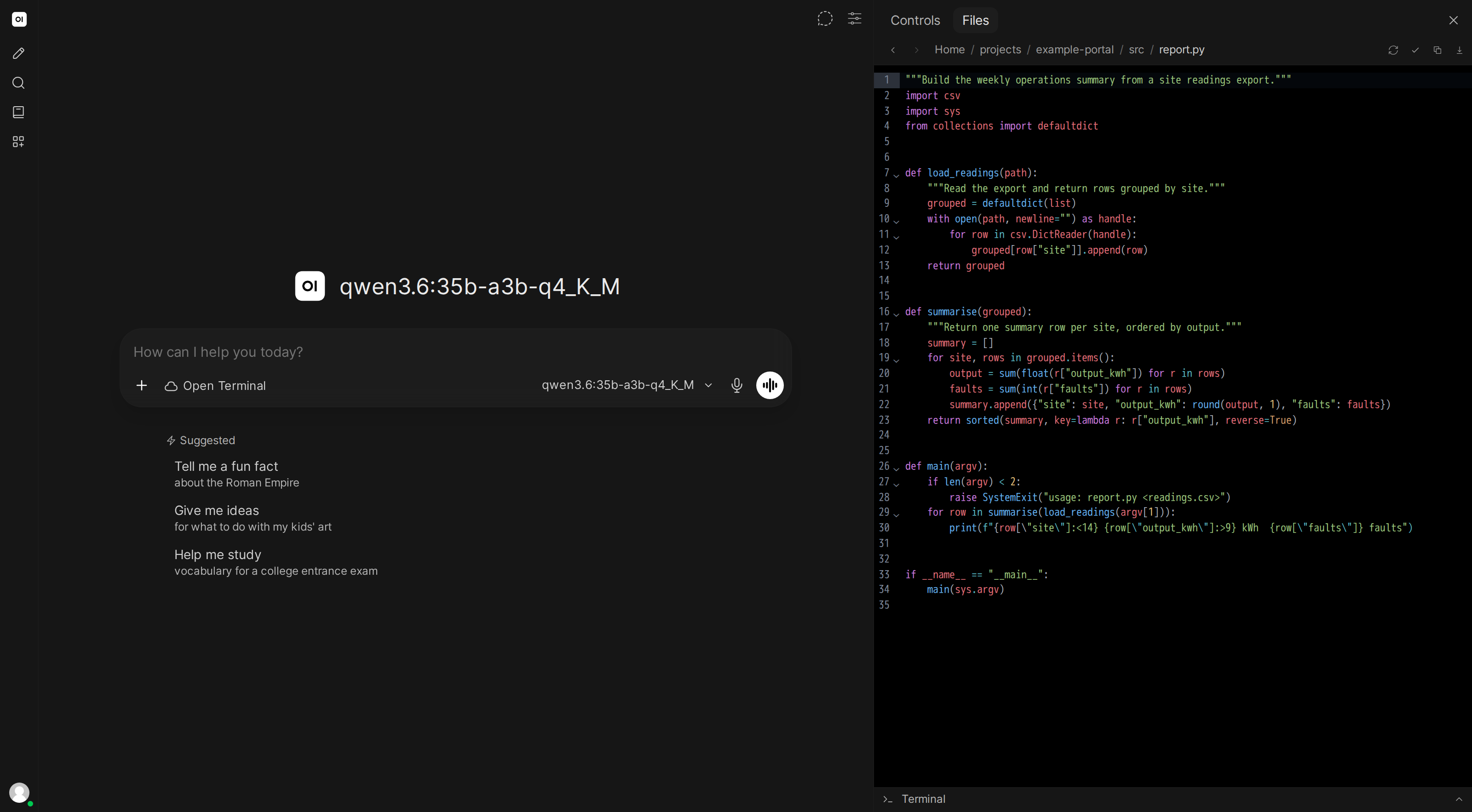
Task: Select 'Help me study' suggestion
Action: tap(276, 562)
